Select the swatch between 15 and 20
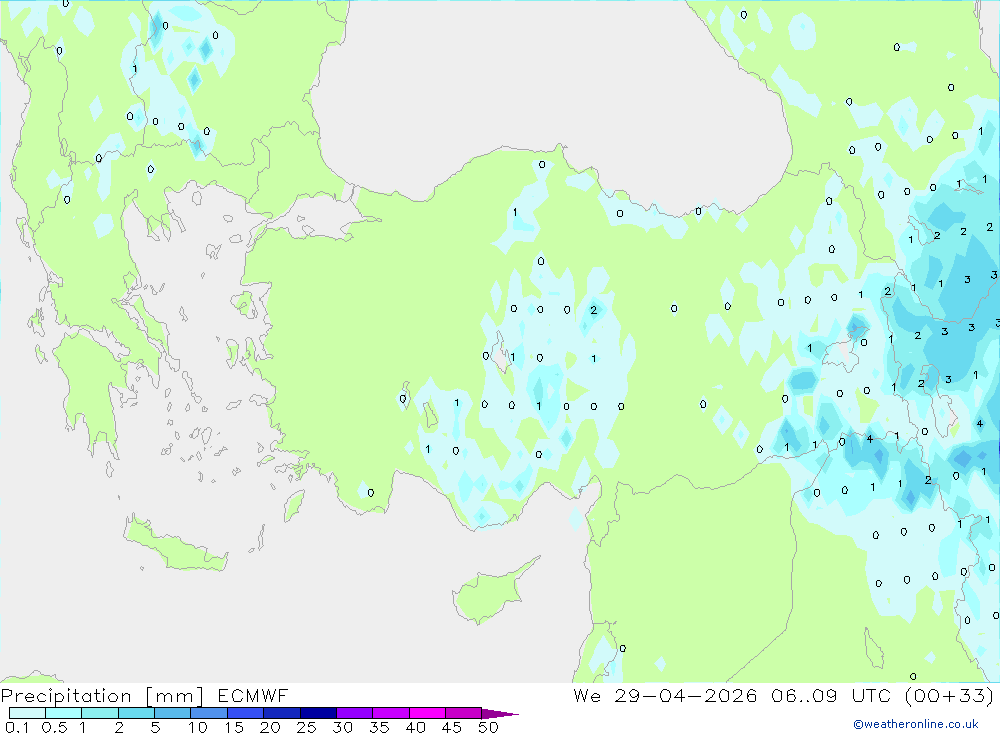 point(245,713)
